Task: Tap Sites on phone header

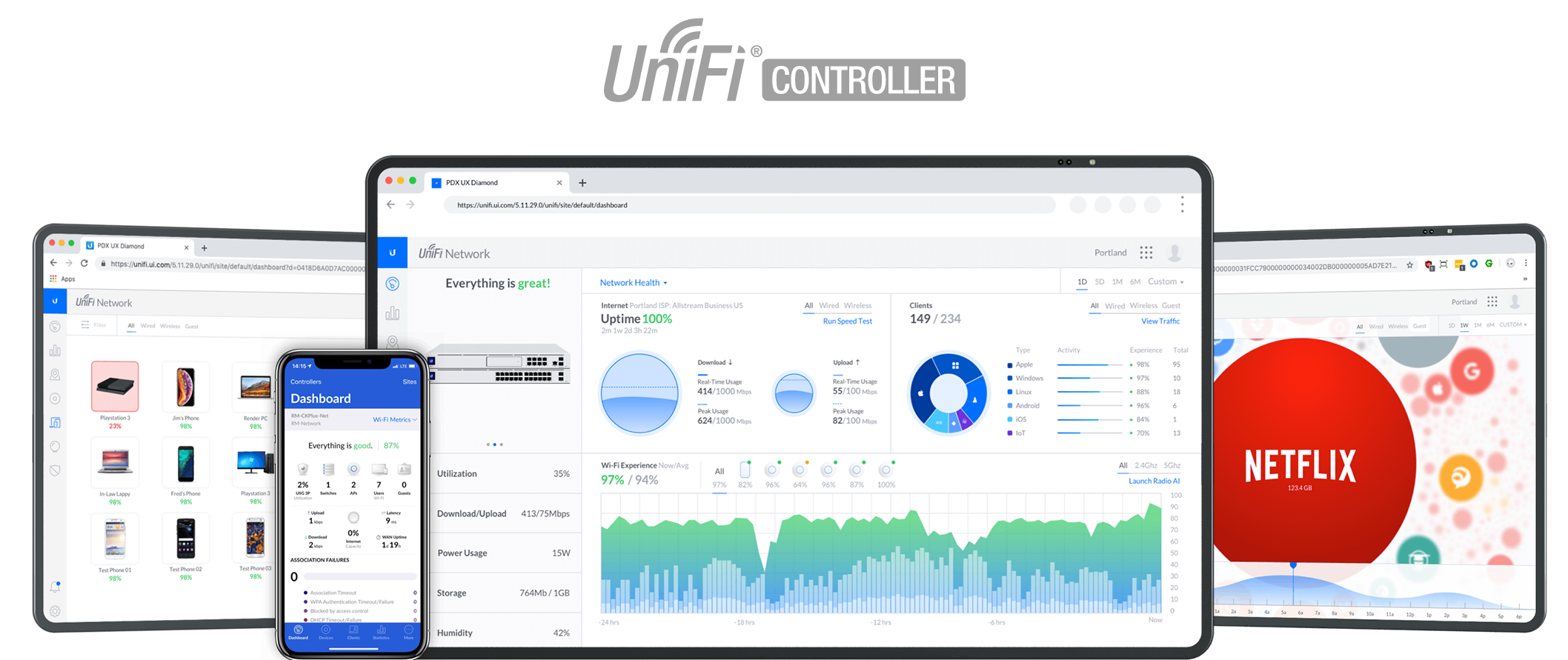Action: (x=410, y=381)
